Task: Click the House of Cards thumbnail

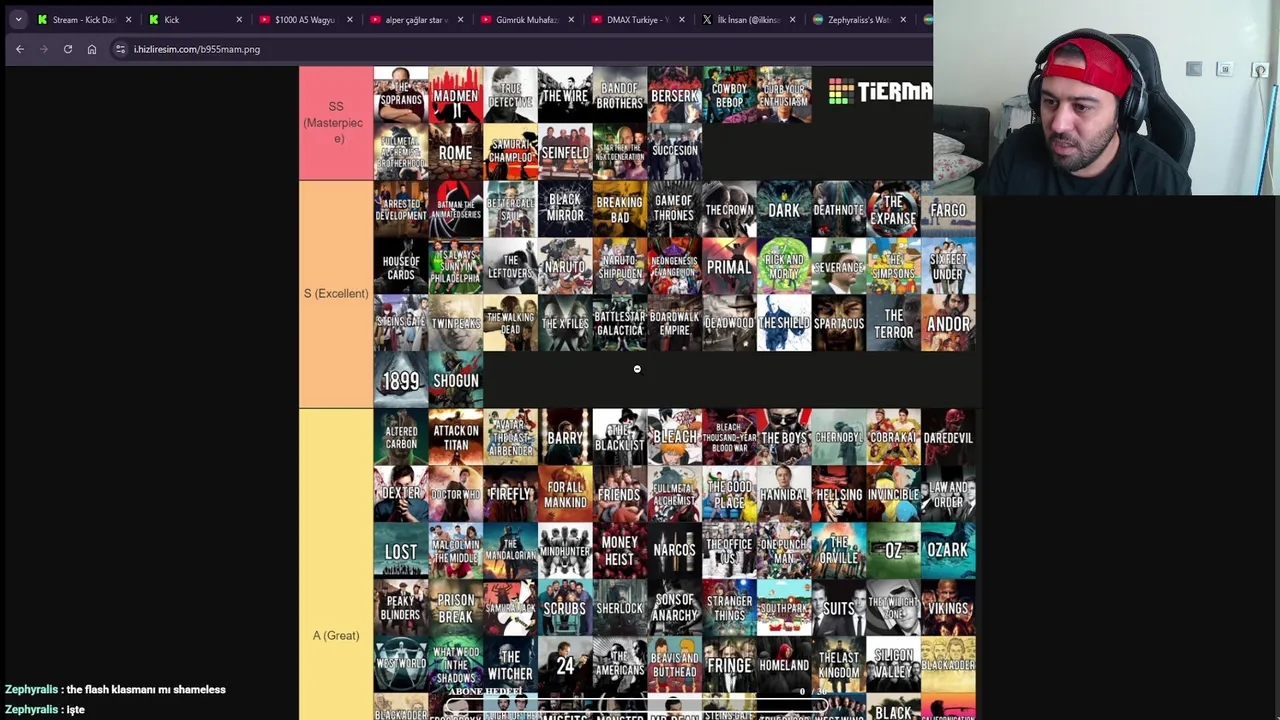Action: pos(401,266)
